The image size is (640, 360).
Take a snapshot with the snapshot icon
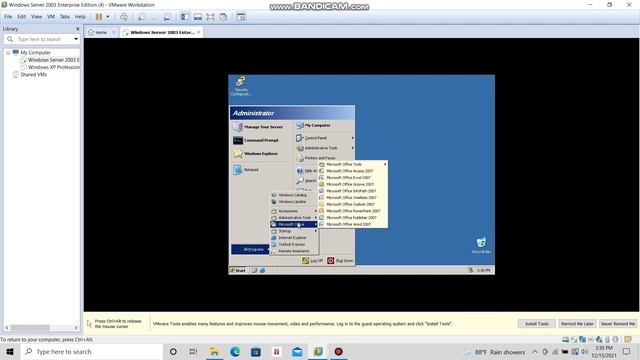142,17
